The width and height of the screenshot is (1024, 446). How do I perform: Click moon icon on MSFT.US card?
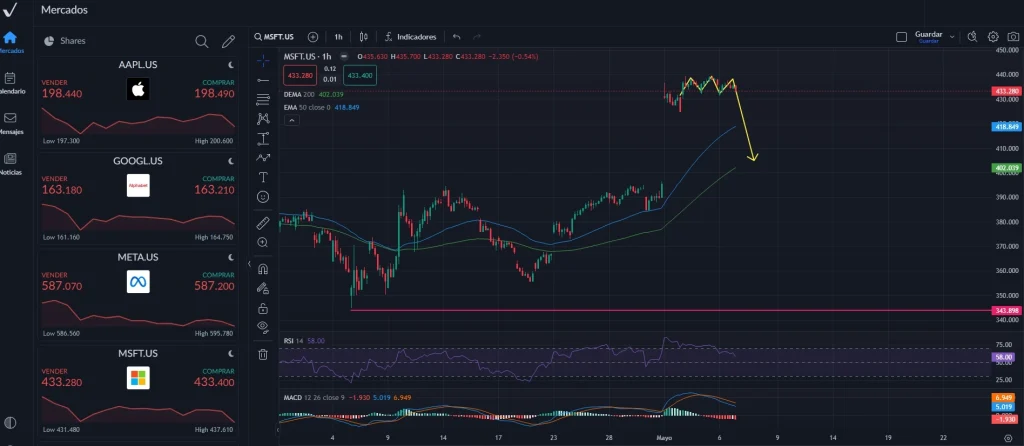pos(231,353)
